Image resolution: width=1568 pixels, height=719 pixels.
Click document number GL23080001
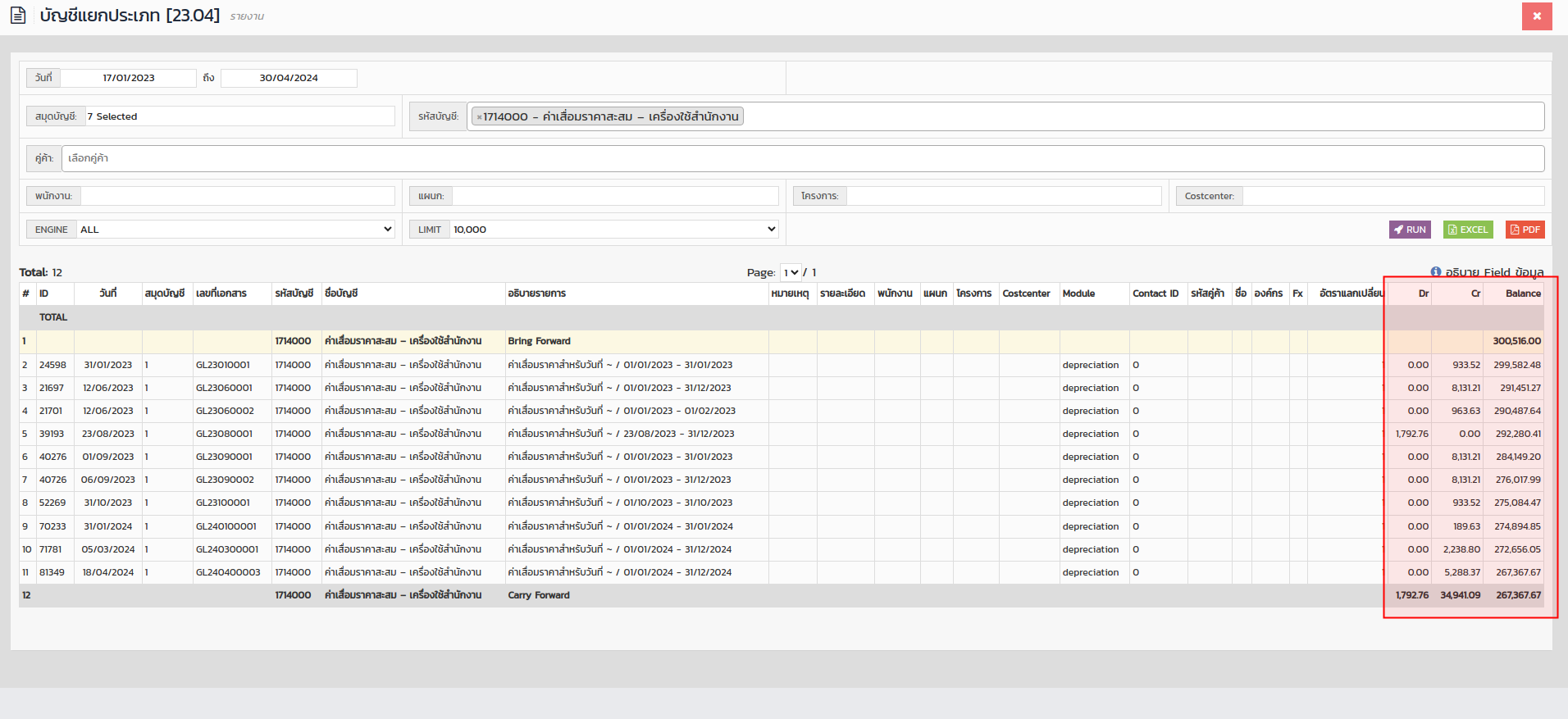[224, 434]
